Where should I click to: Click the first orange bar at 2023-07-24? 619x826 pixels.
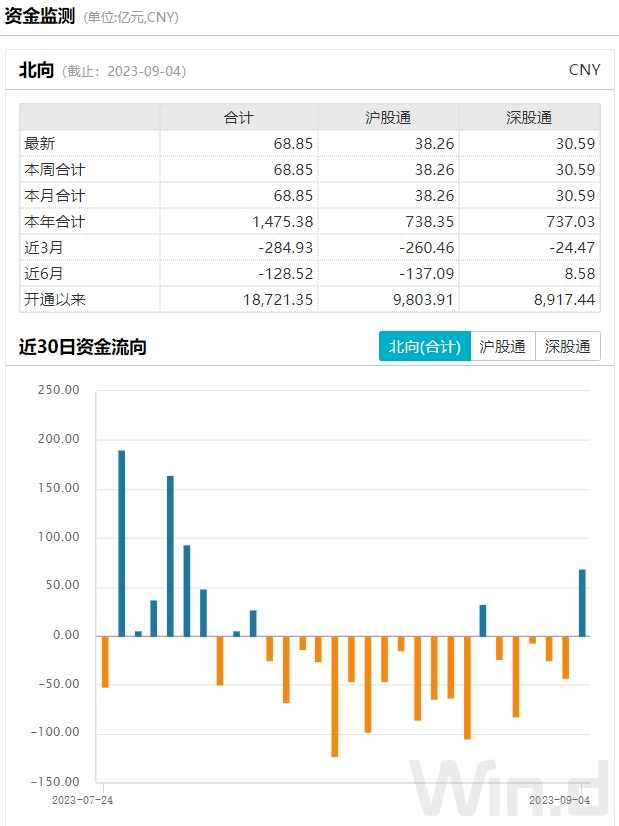(105, 661)
